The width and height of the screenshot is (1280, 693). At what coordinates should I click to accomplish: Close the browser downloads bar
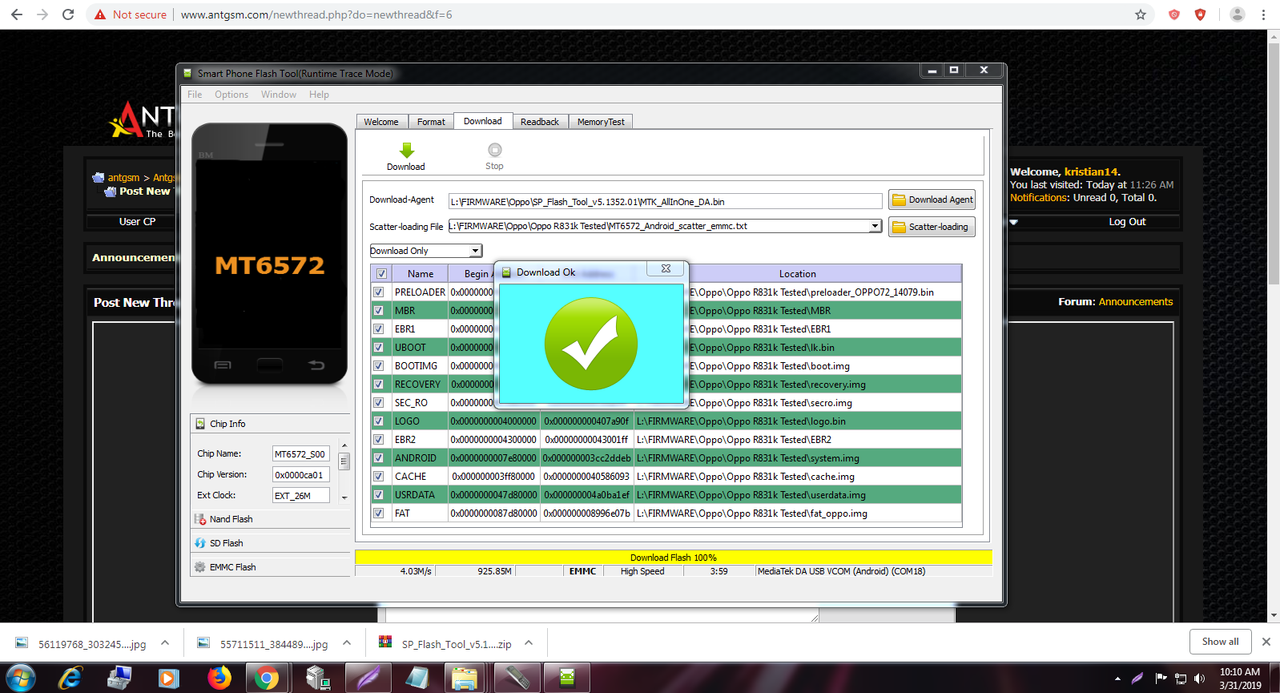click(1266, 642)
